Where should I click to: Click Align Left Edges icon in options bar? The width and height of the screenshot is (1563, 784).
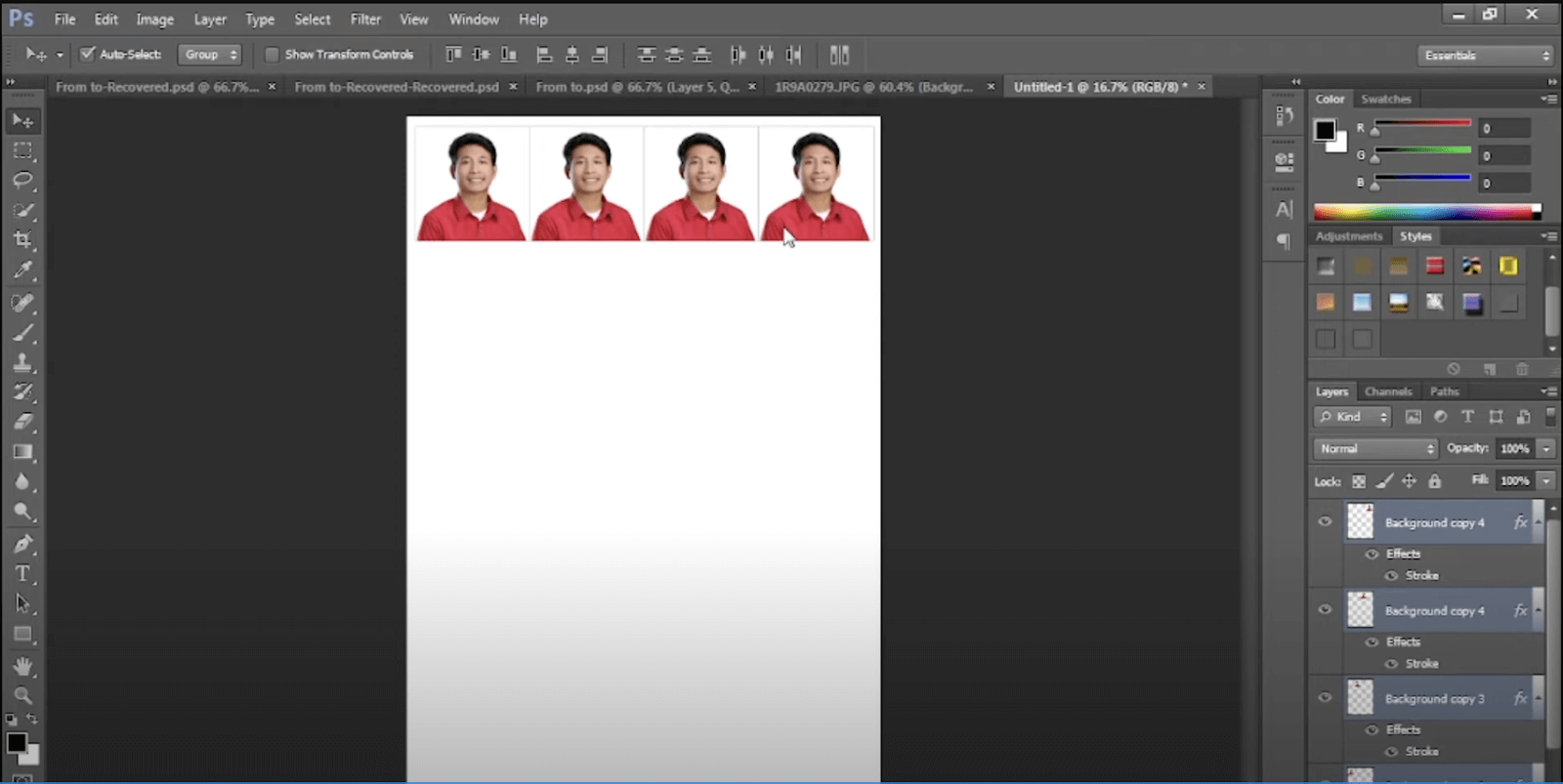(545, 55)
